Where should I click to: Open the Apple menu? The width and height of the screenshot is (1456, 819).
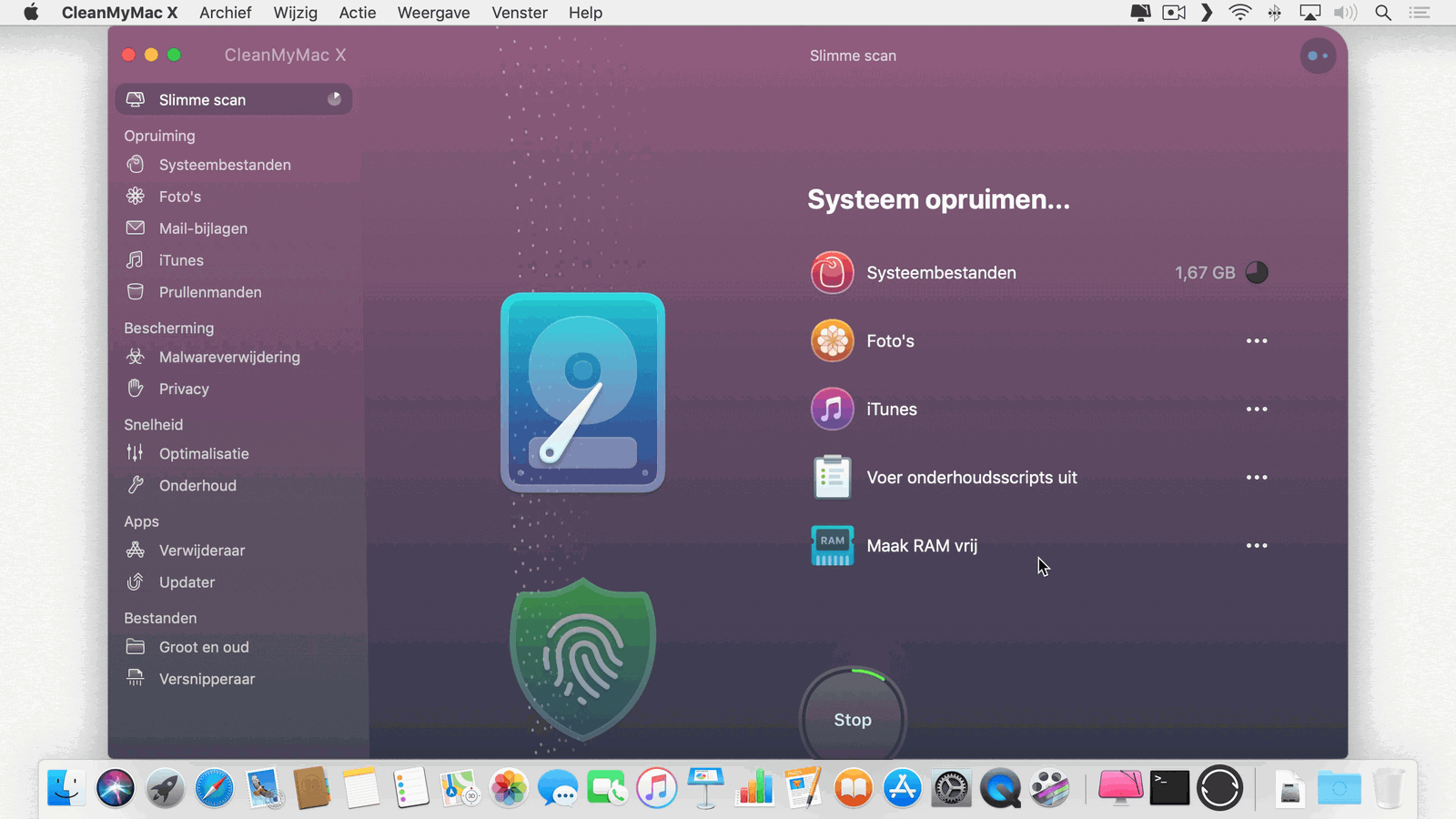coord(31,13)
